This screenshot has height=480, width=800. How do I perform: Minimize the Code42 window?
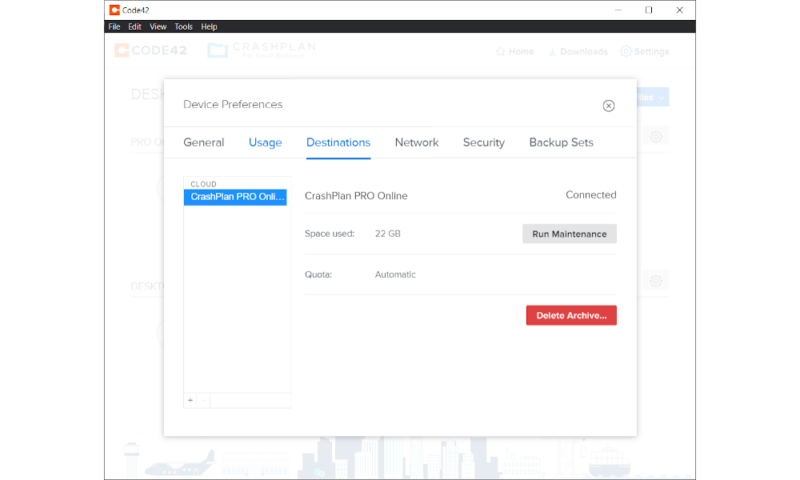click(x=618, y=10)
